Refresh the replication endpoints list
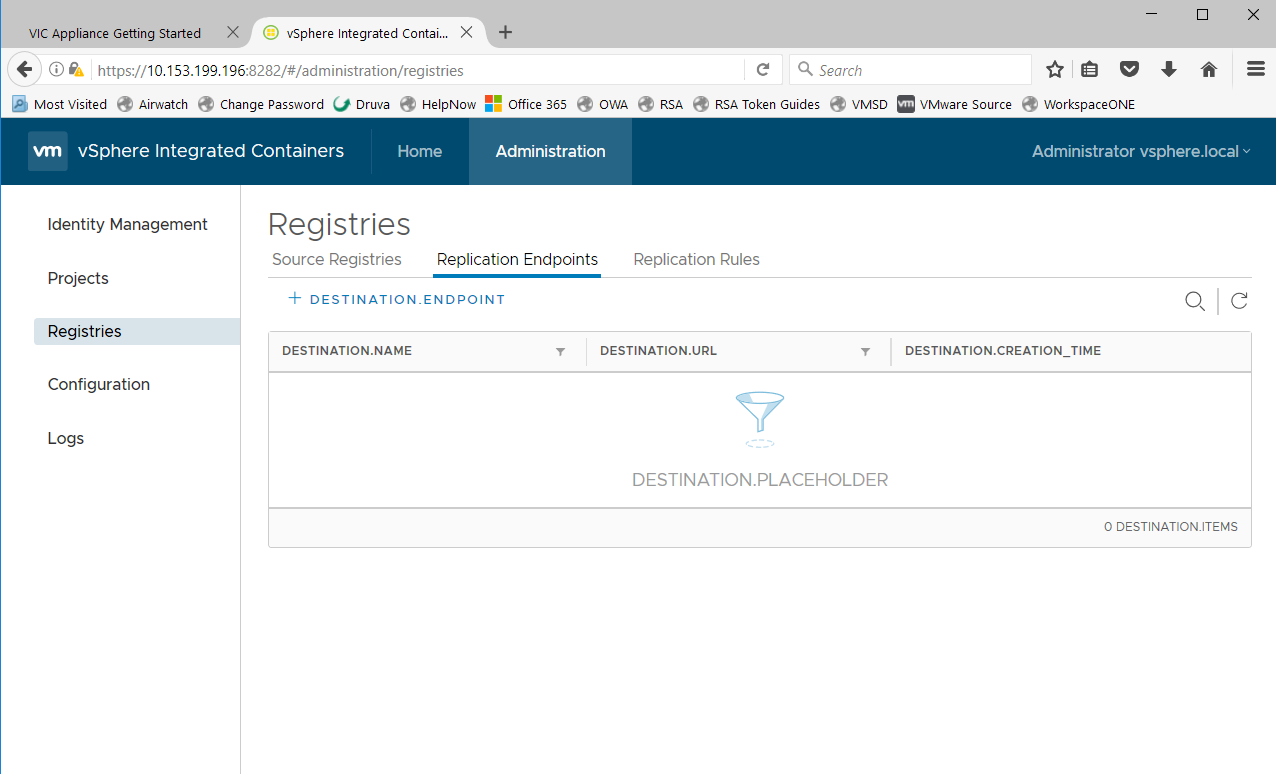Image resolution: width=1276 pixels, height=774 pixels. tap(1239, 301)
